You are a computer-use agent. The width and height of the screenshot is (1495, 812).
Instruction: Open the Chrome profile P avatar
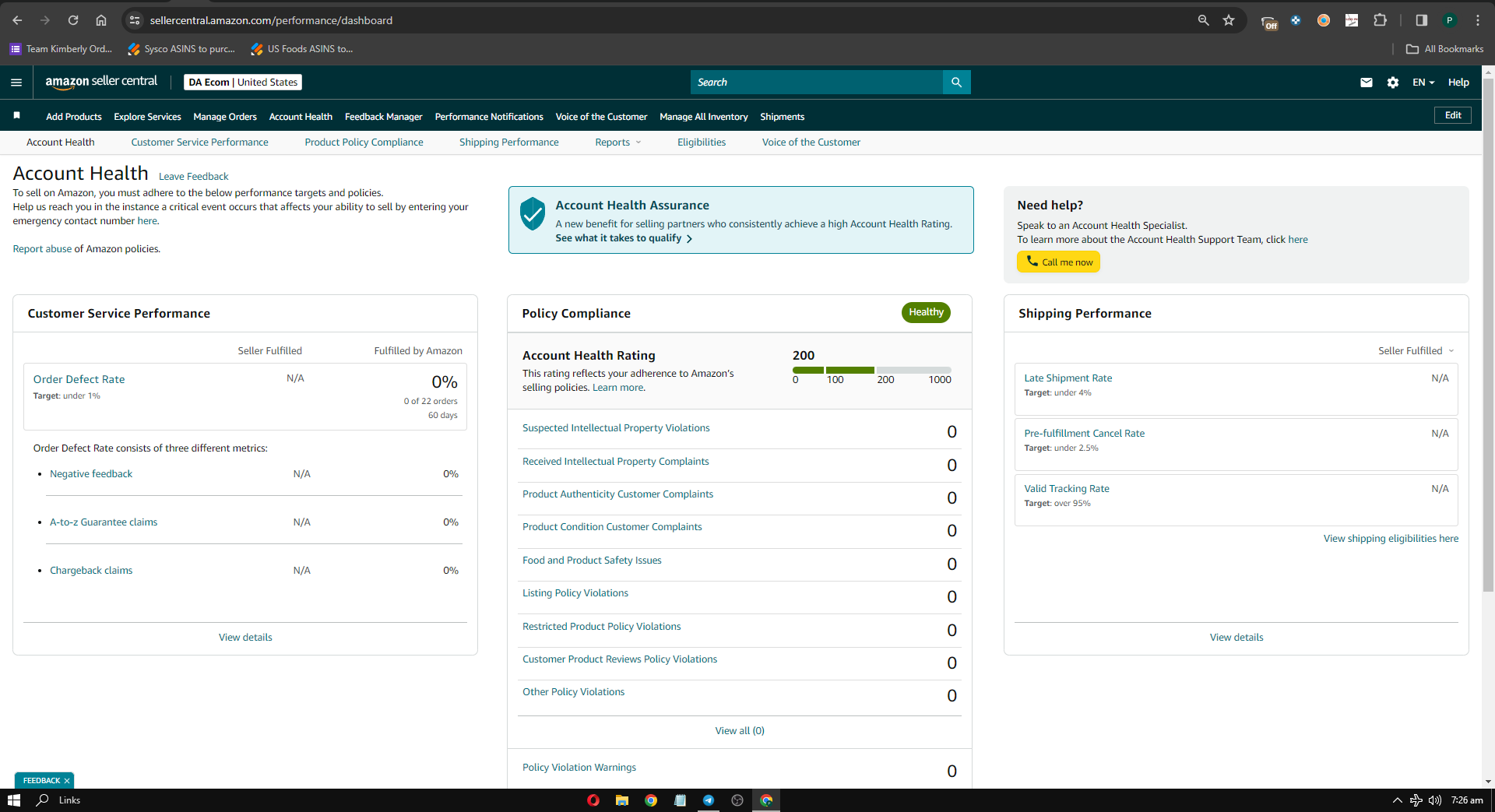click(1449, 20)
